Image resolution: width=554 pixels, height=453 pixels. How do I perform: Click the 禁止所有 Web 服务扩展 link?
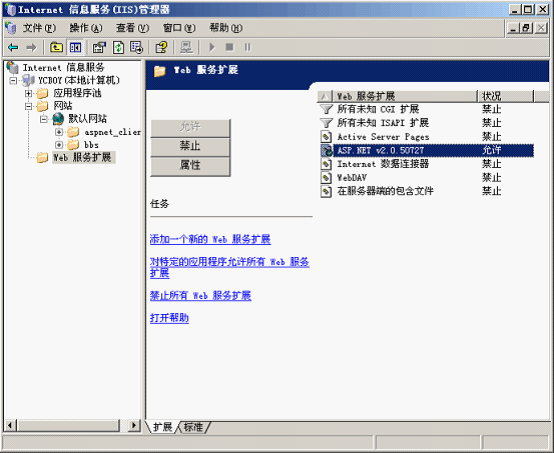pos(200,295)
